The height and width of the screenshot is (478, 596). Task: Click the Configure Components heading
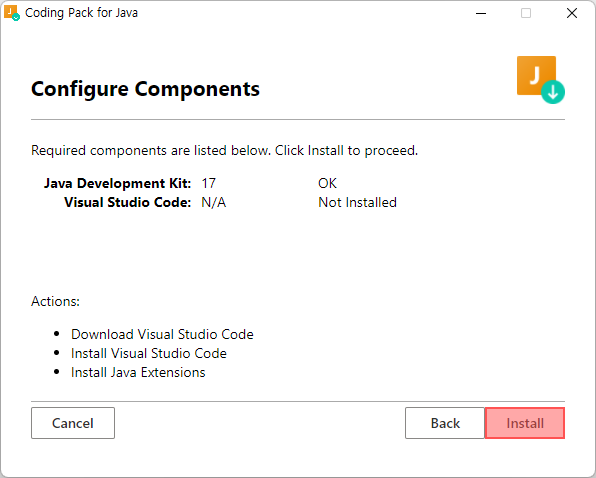145,89
